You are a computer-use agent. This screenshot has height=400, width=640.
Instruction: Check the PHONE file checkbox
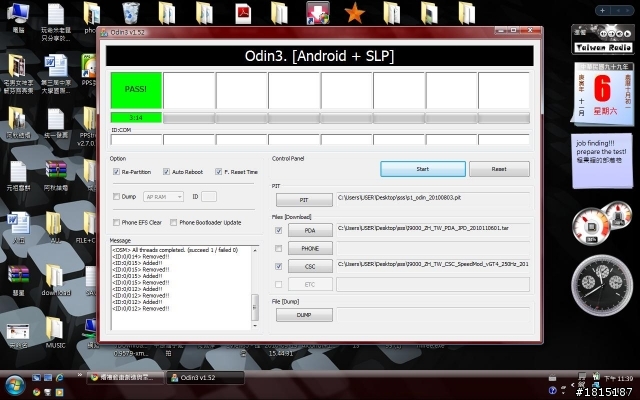pyautogui.click(x=278, y=248)
